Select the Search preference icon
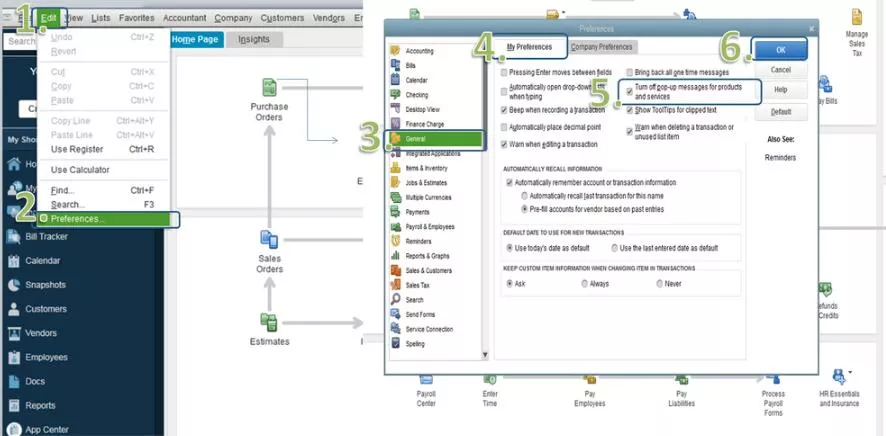The width and height of the screenshot is (886, 436). (396, 299)
